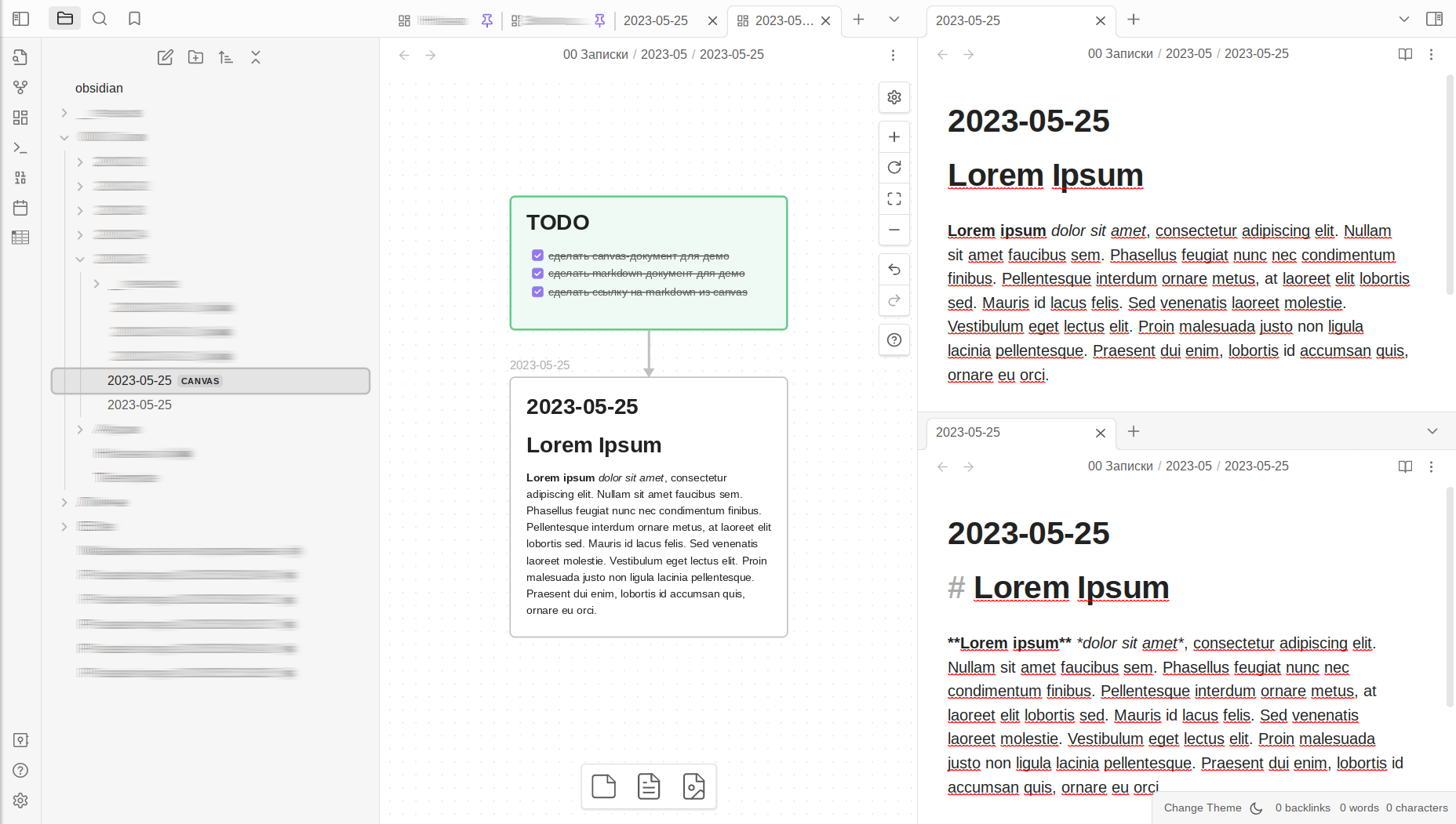Uncheck the markdown-документ todo item

tap(537, 274)
